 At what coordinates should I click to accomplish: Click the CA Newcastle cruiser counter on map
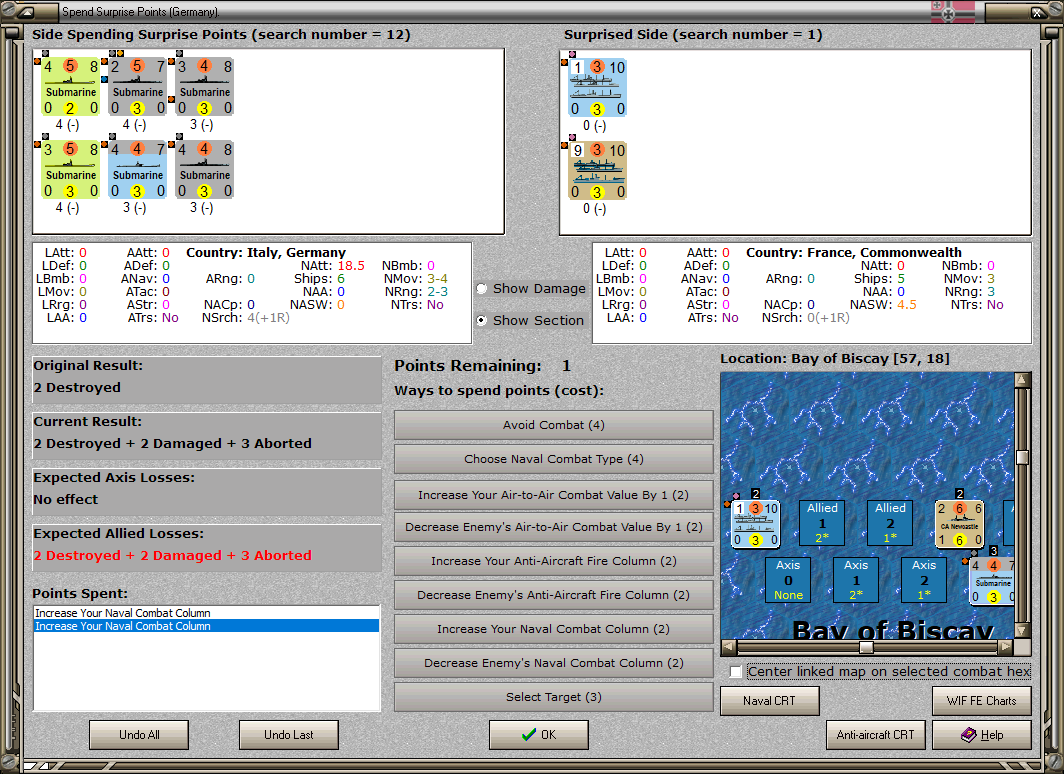point(960,523)
